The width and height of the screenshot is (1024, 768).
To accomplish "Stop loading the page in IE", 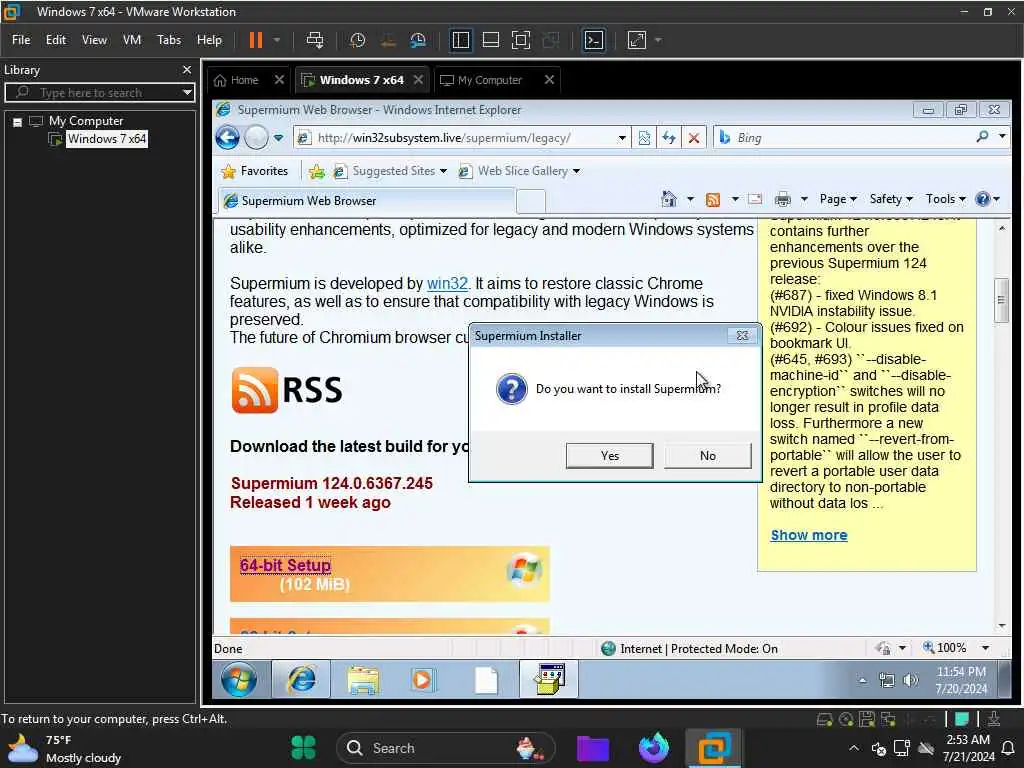I will 694,138.
